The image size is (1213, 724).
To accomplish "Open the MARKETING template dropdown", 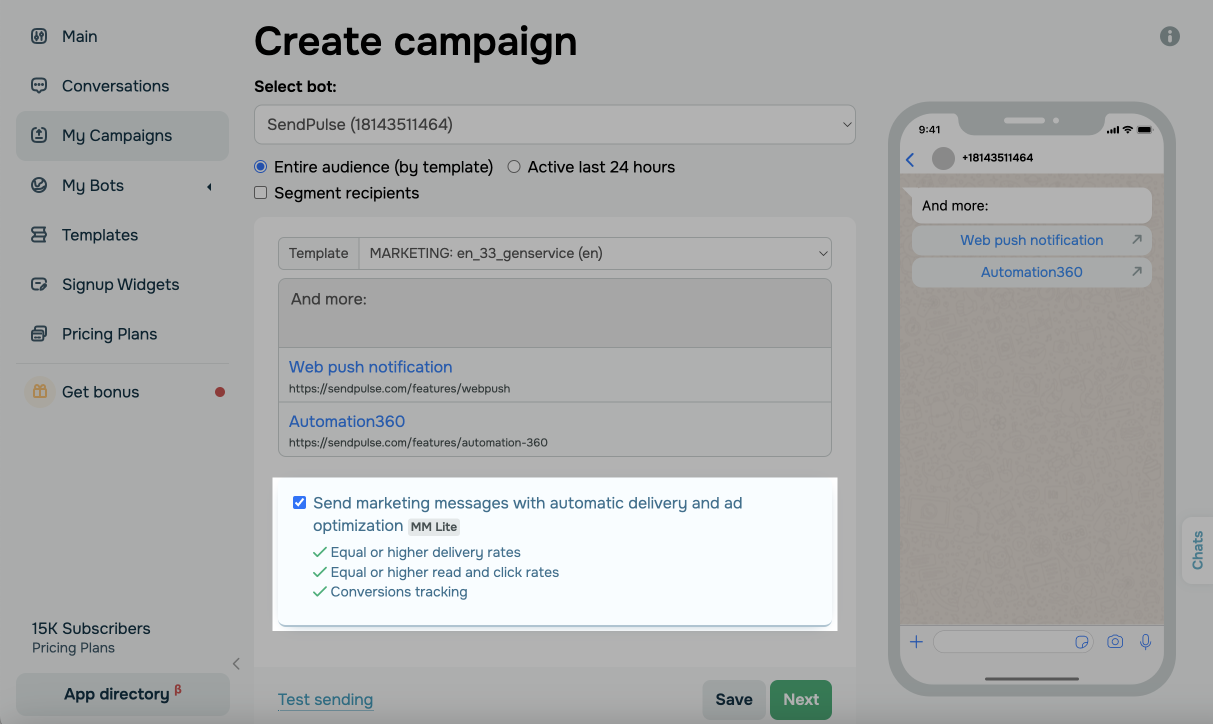I will coord(595,253).
